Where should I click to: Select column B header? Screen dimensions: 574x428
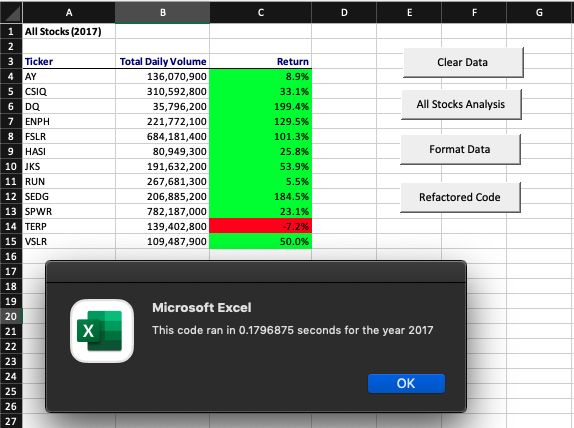tap(163, 12)
